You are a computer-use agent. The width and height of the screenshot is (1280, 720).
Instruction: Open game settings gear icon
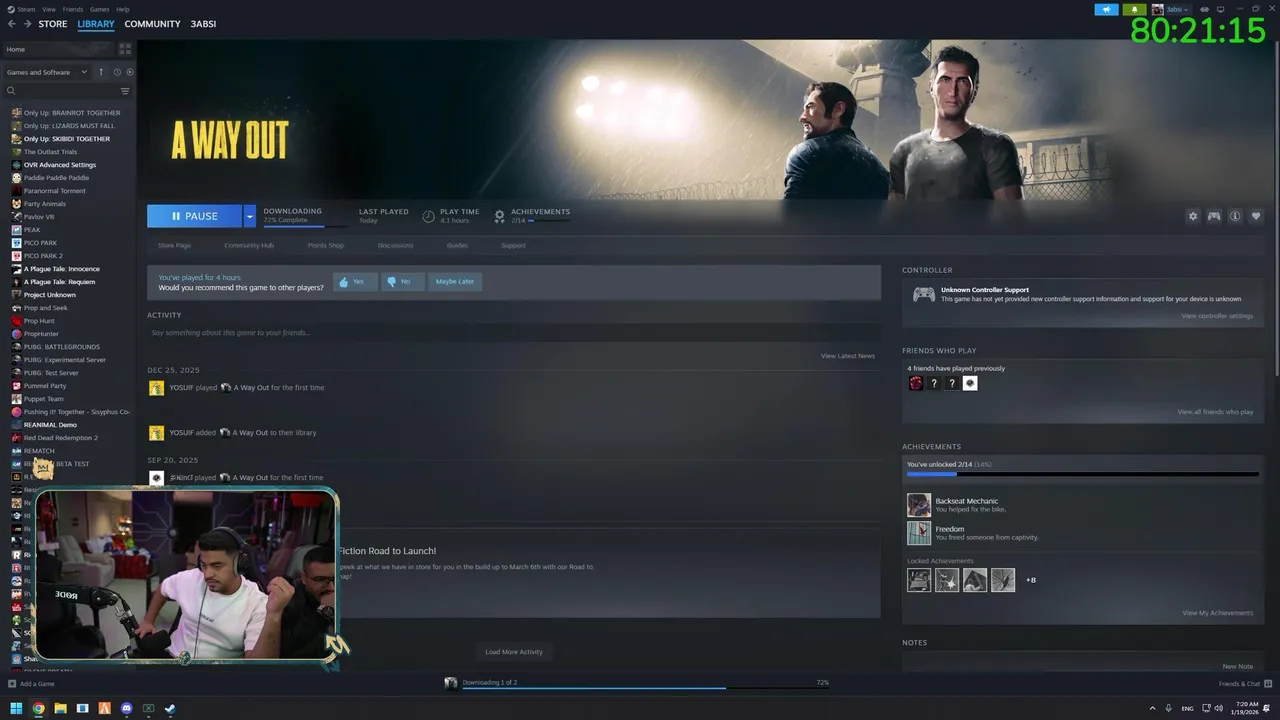(1193, 216)
